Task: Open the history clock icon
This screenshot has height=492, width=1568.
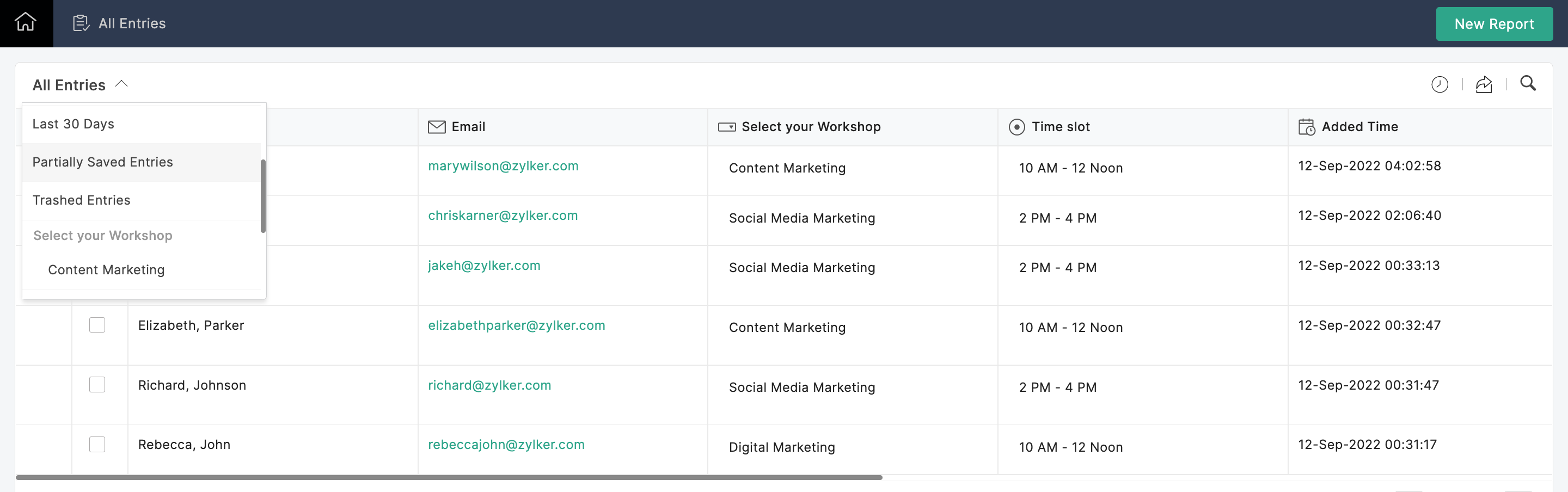Action: 1439,84
